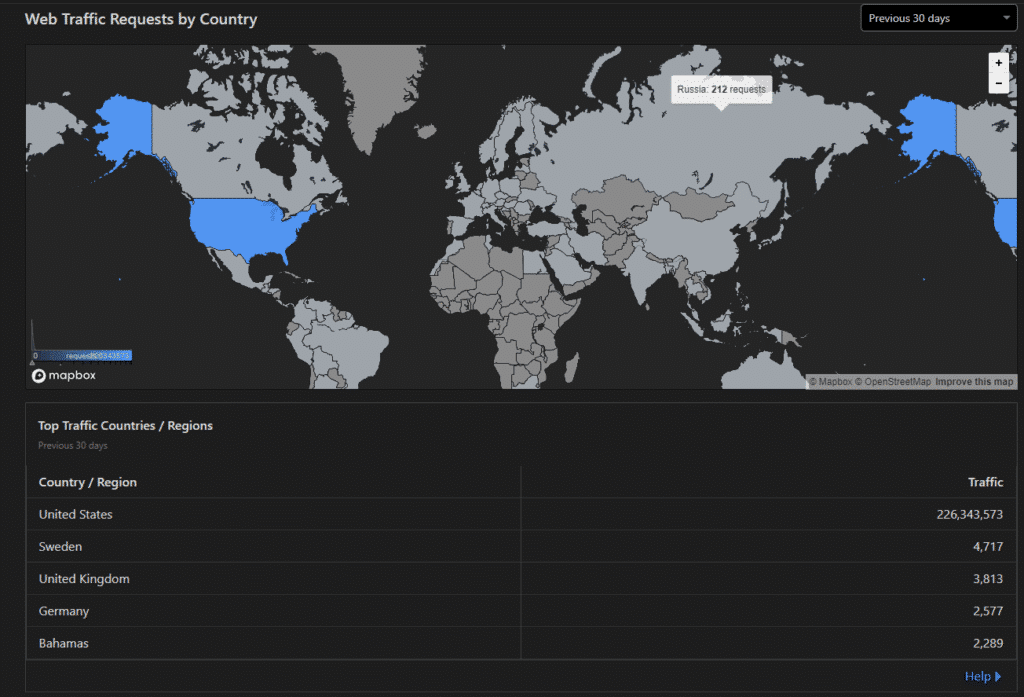The image size is (1024, 697).
Task: Click the Country / Region column header
Action: pyautogui.click(x=88, y=482)
